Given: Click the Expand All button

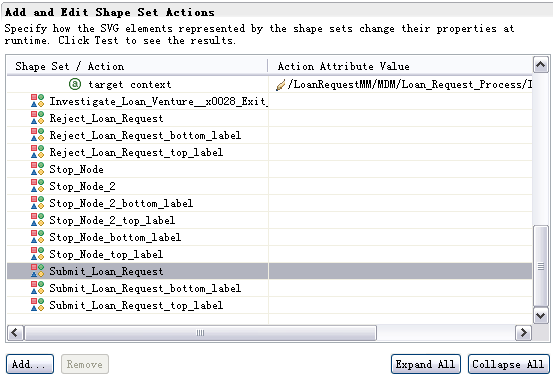Looking at the screenshot, I should click(426, 364).
